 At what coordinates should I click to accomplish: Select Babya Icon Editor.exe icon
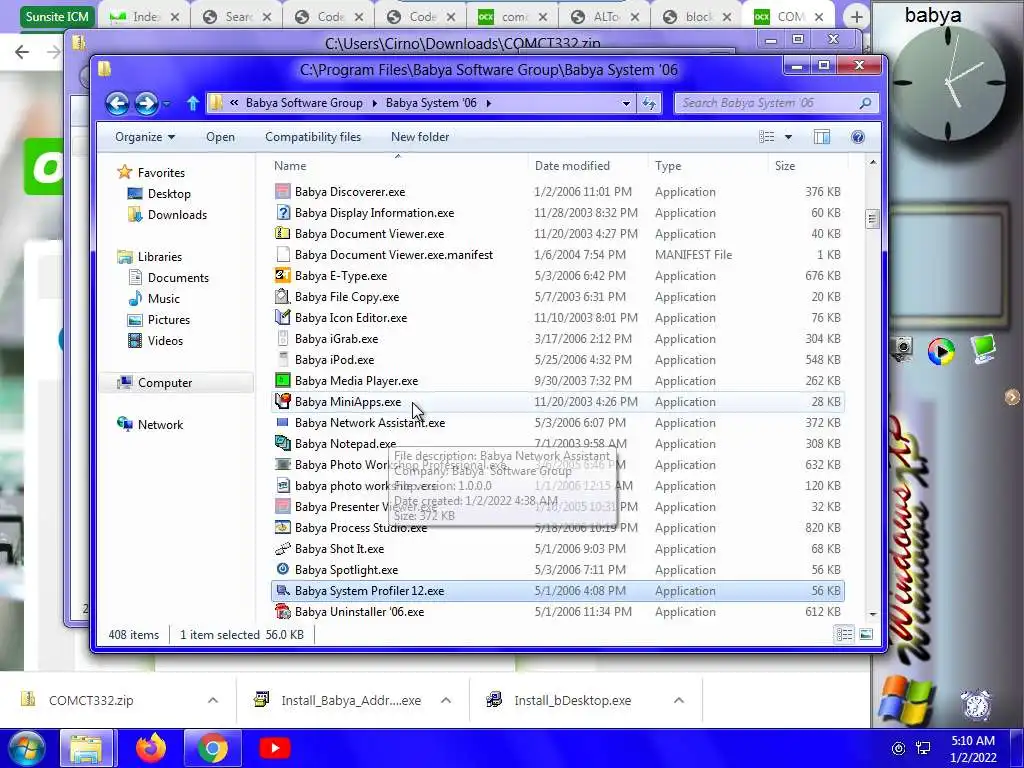pos(282,317)
